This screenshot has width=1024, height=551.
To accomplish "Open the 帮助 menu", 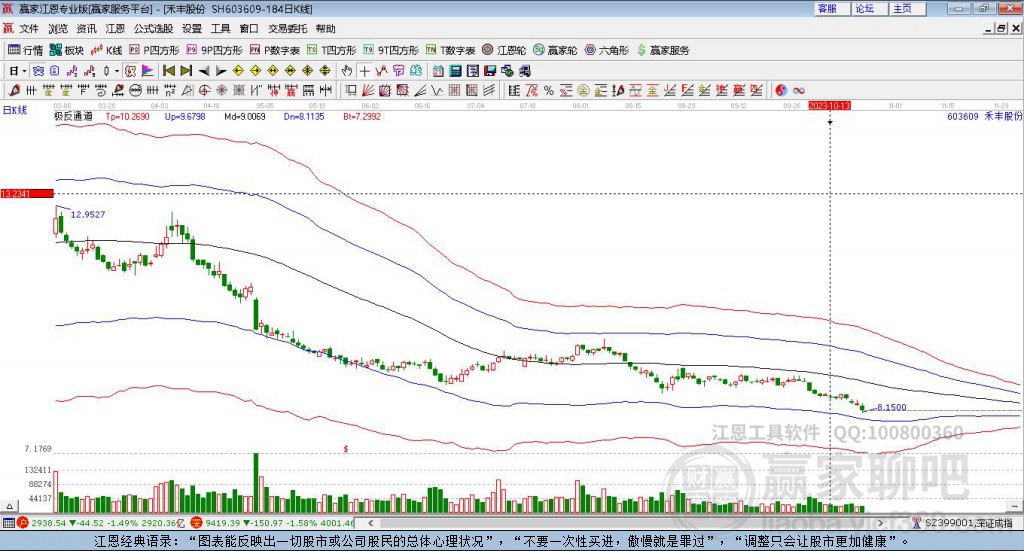I will point(325,29).
